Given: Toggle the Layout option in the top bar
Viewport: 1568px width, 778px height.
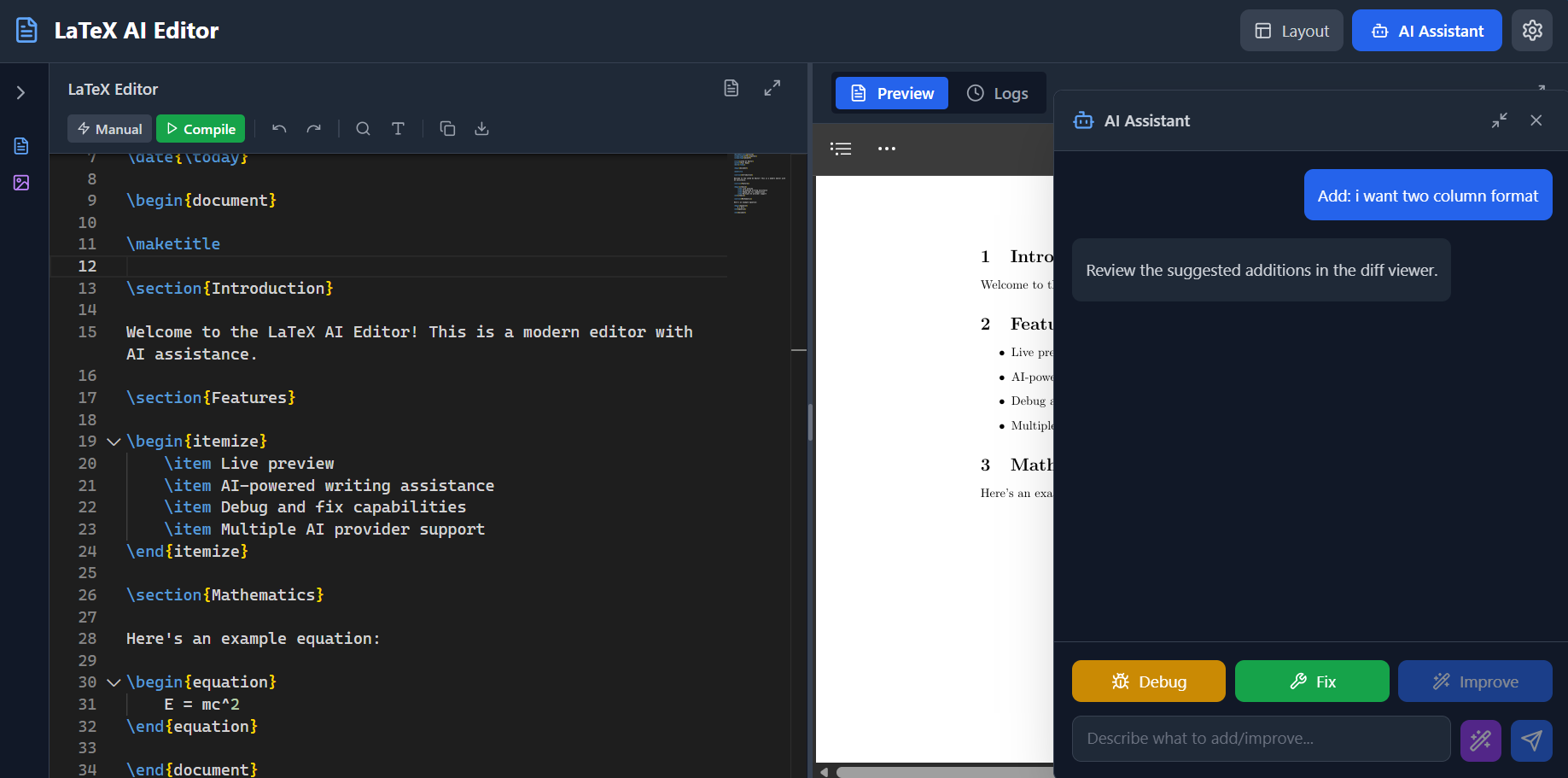Looking at the screenshot, I should [1291, 30].
